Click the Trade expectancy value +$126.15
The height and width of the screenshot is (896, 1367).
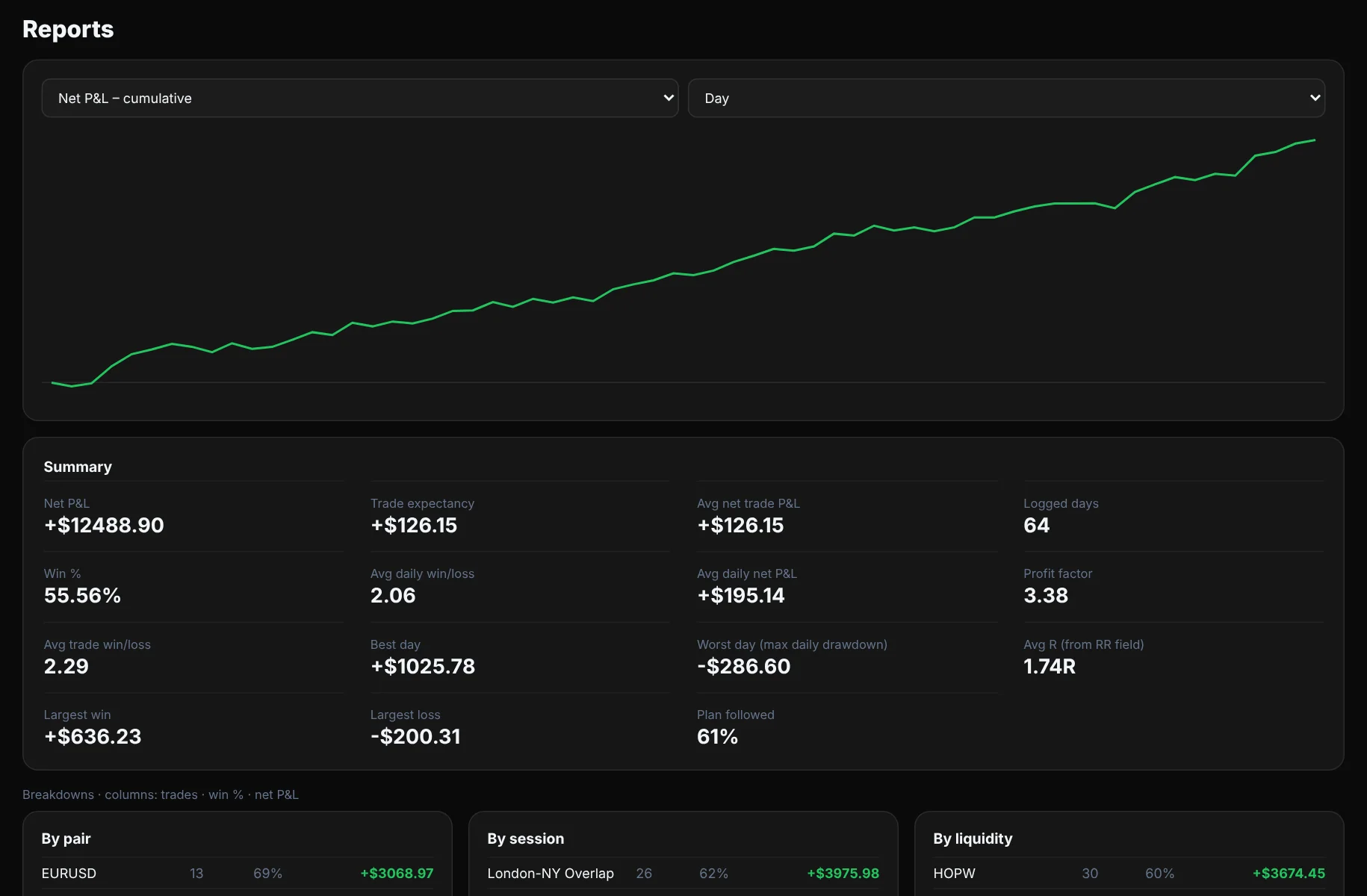click(x=414, y=526)
